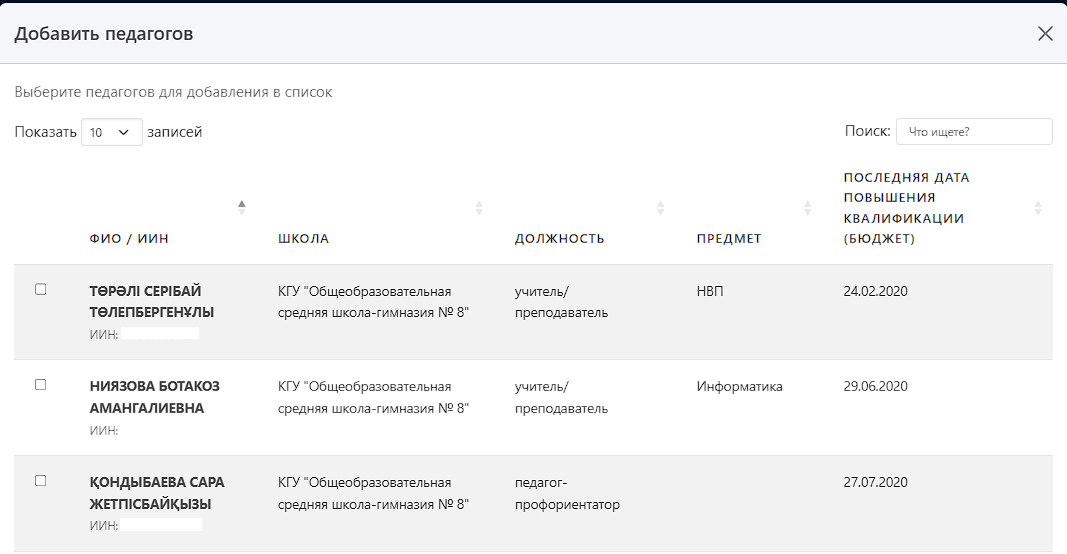The height and width of the screenshot is (554, 1067).
Task: Sort table by ФИО / ИИН header
Action: coord(129,239)
